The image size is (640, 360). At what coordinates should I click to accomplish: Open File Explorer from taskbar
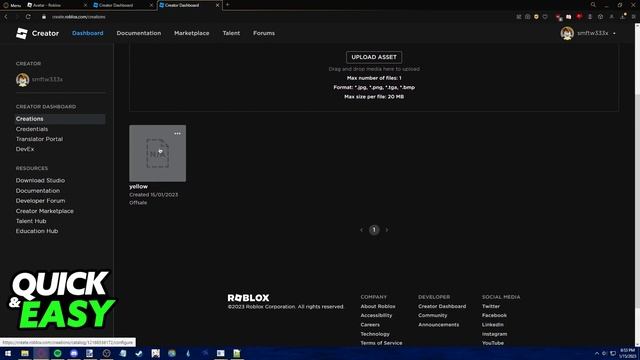pos(25,353)
